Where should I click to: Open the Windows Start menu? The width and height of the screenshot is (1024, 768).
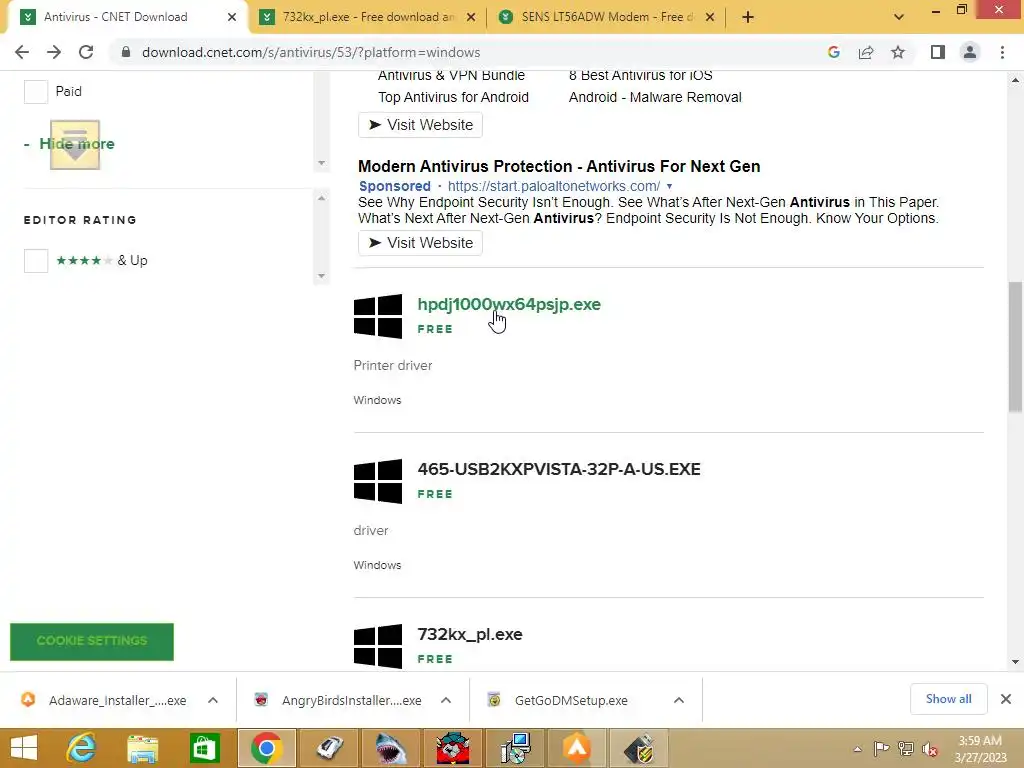point(24,748)
